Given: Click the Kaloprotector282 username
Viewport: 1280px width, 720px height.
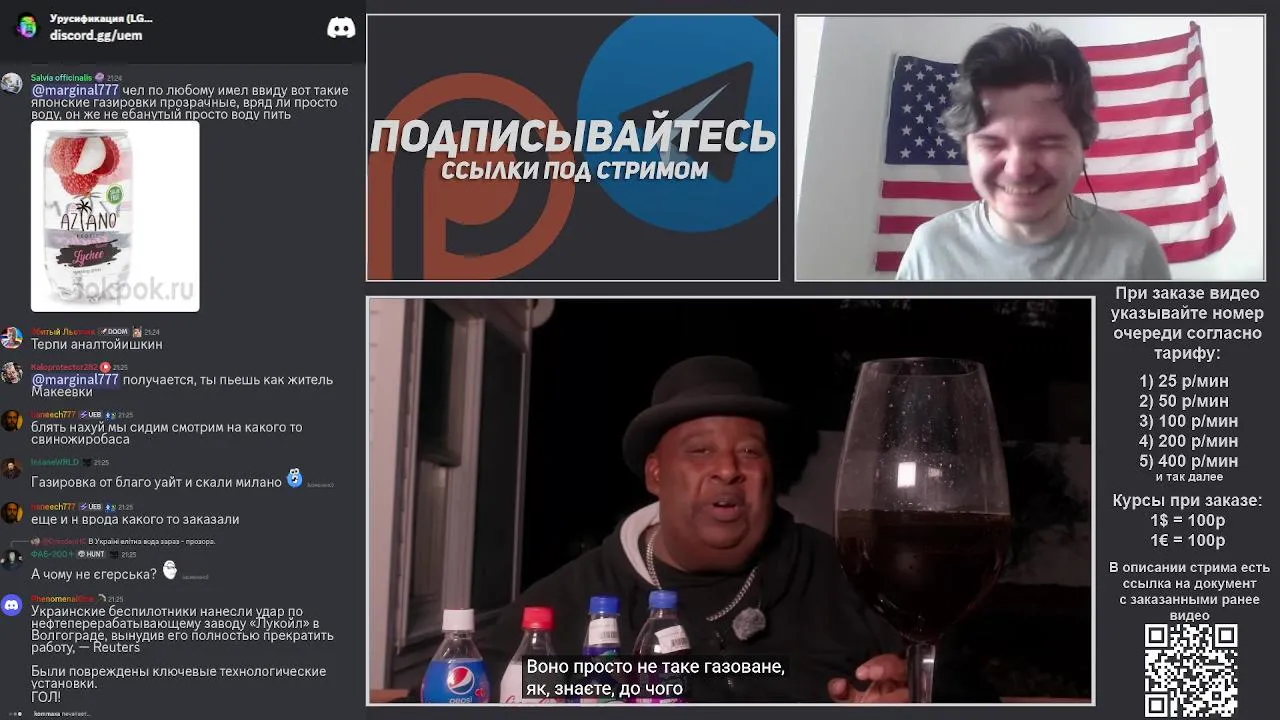Looking at the screenshot, I should pos(64,367).
